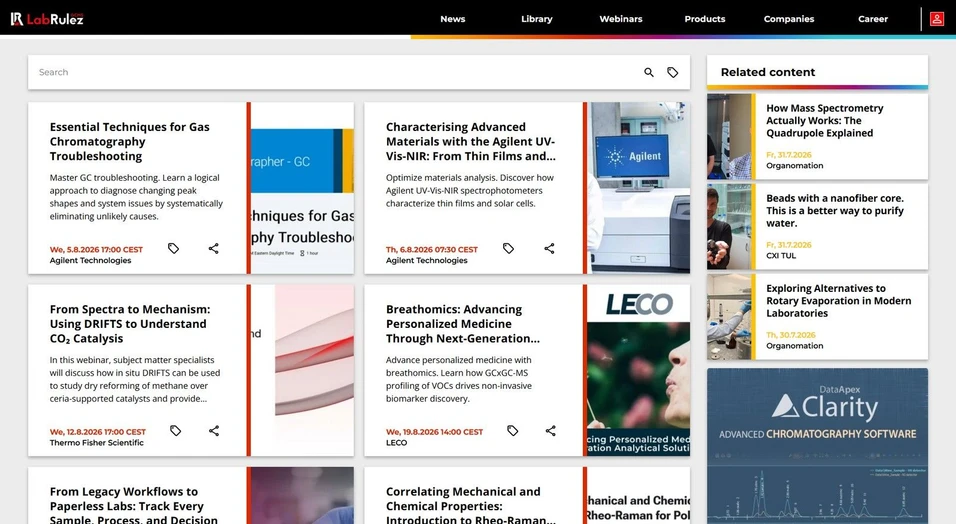Click Optimize materials analysis description text

point(469,190)
